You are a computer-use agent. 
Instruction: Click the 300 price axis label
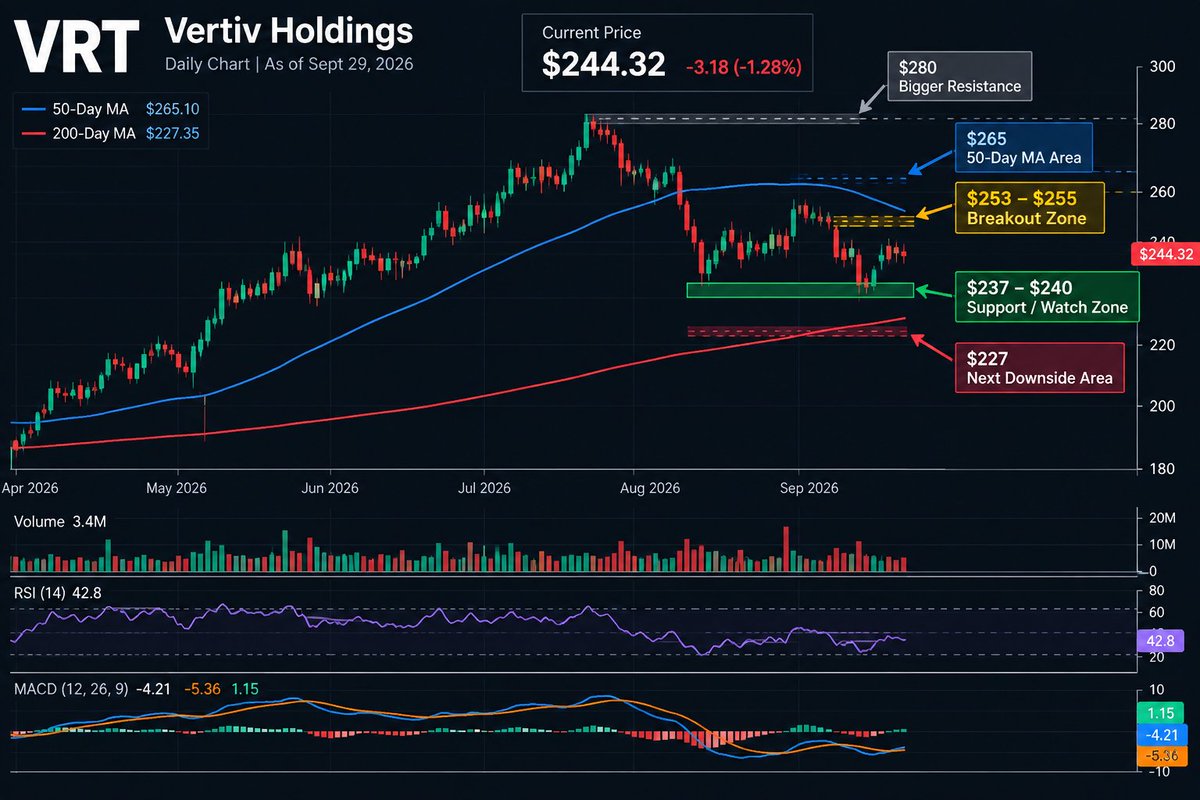click(x=1163, y=67)
